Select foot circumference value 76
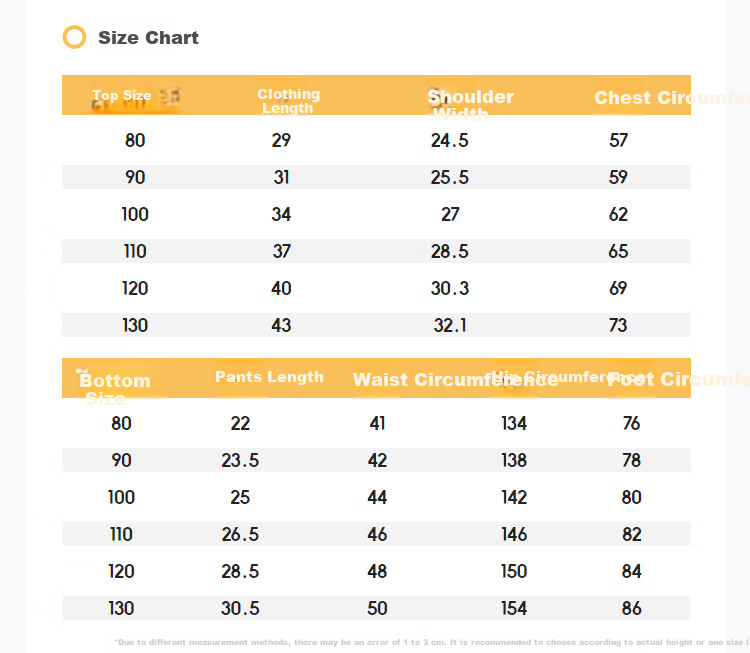This screenshot has height=653, width=750. pyautogui.click(x=631, y=423)
